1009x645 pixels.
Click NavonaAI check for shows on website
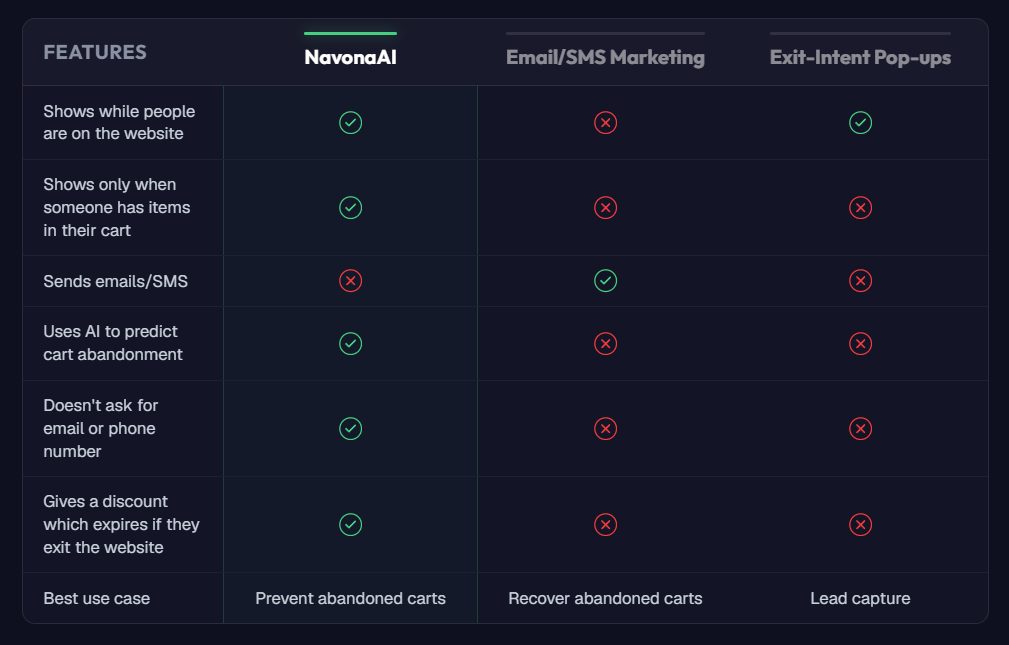click(350, 122)
